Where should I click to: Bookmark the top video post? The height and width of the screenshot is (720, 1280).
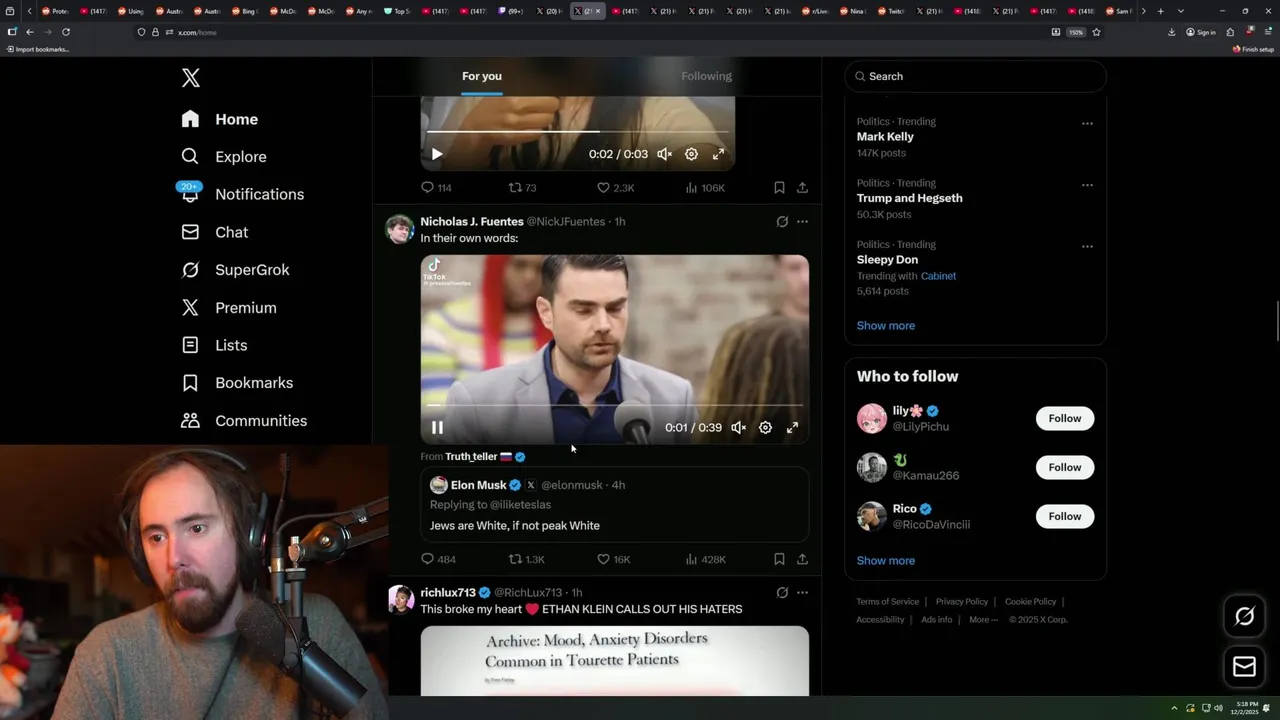(779, 187)
